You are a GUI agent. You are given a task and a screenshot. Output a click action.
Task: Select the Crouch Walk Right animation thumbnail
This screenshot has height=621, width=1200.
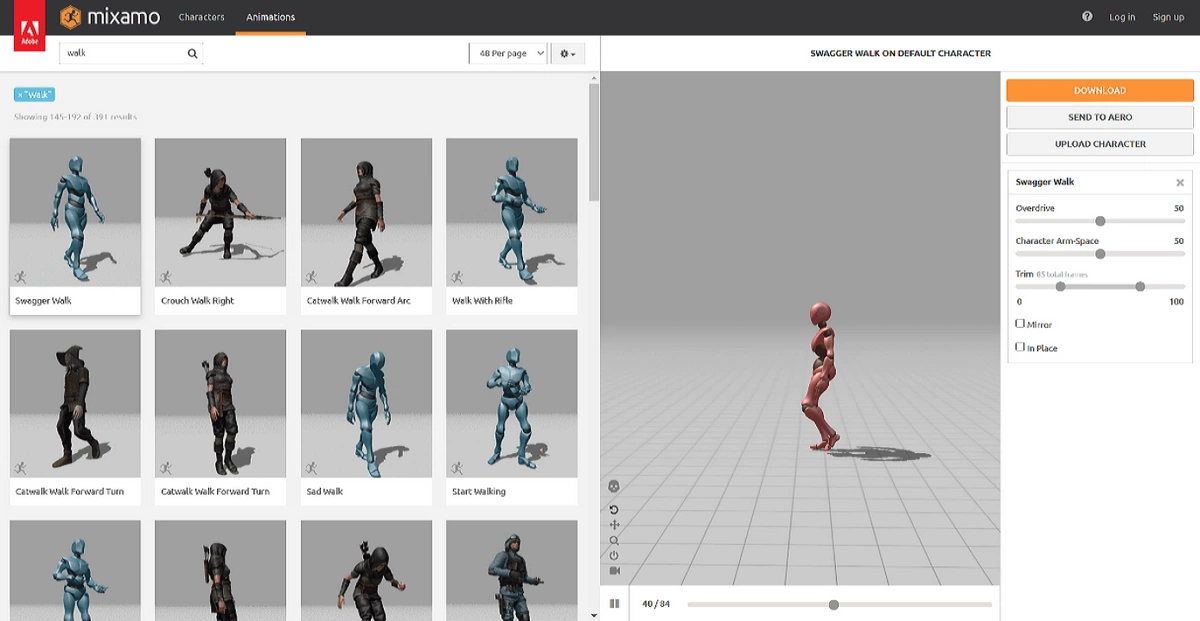click(220, 212)
